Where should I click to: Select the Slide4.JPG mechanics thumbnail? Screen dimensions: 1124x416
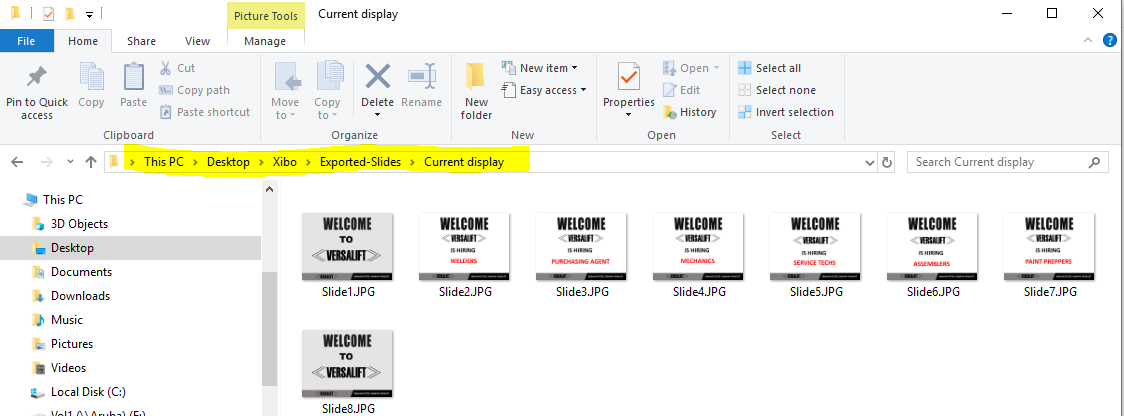click(699, 247)
